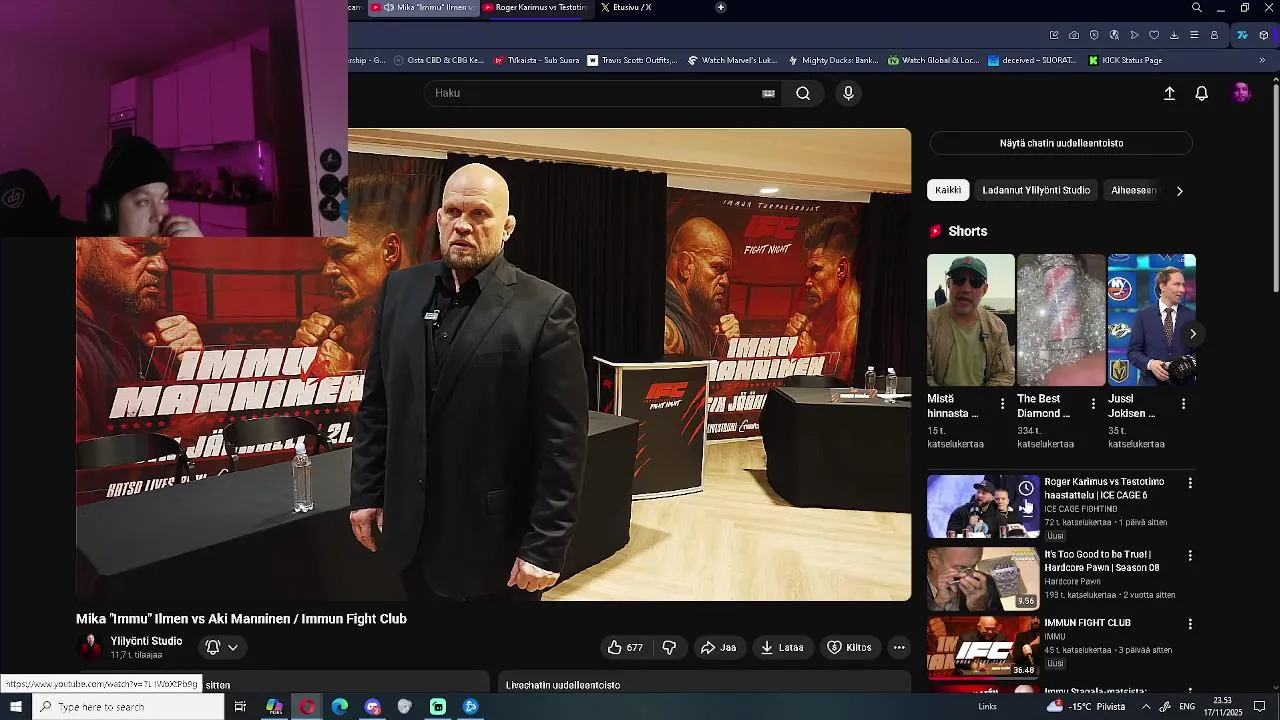1280x720 pixels.
Task: Open browser tab search magnifier icon
Action: pos(1197,7)
